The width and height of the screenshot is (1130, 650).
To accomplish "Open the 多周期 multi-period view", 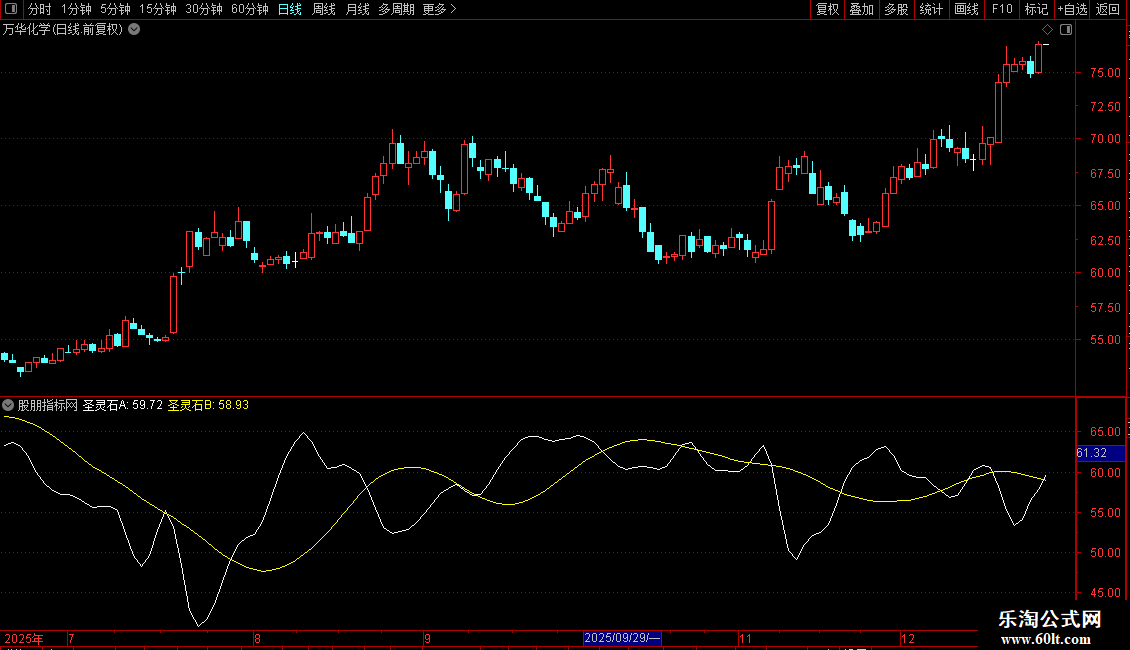I will [396, 9].
